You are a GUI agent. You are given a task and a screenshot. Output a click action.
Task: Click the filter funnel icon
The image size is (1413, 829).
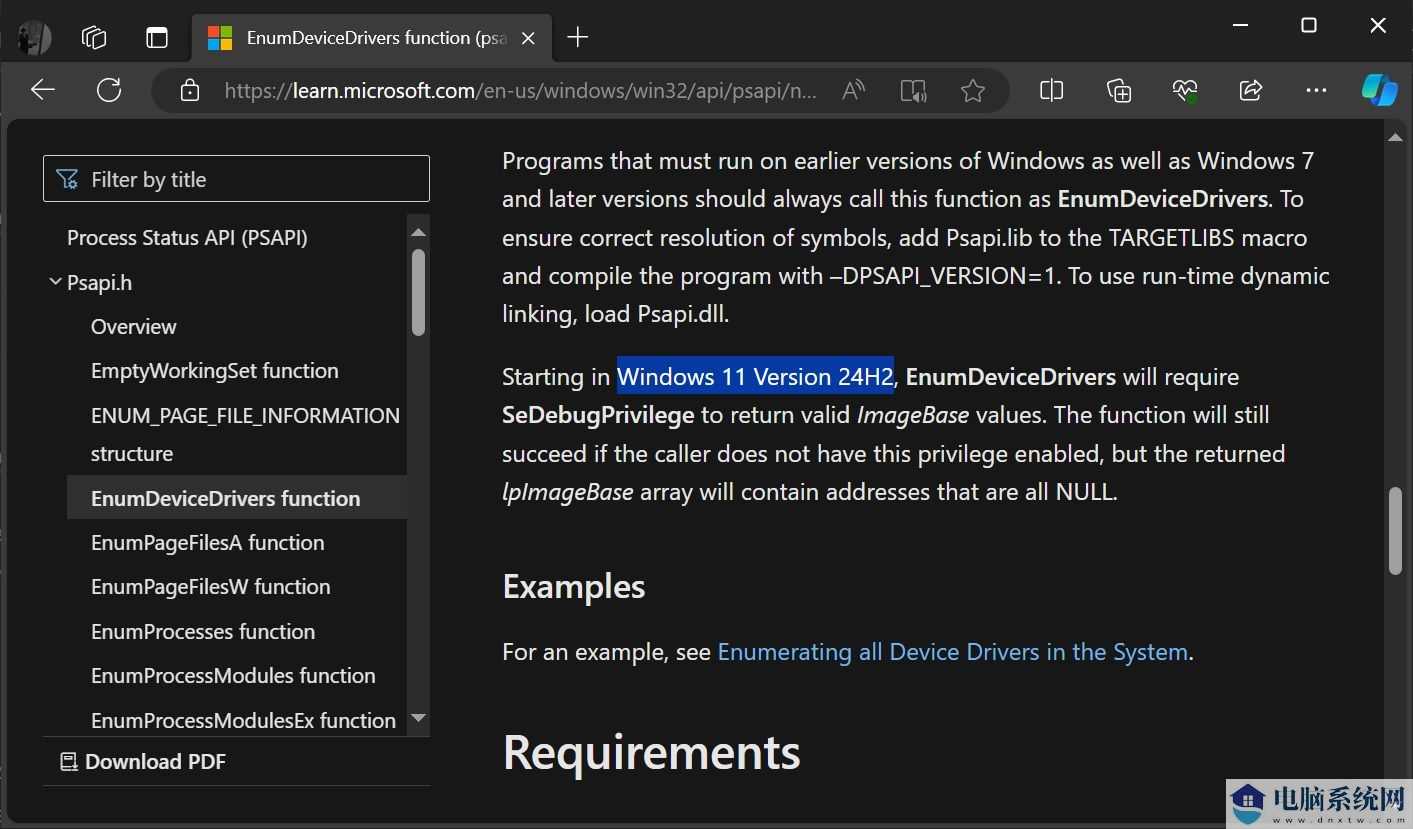click(67, 180)
